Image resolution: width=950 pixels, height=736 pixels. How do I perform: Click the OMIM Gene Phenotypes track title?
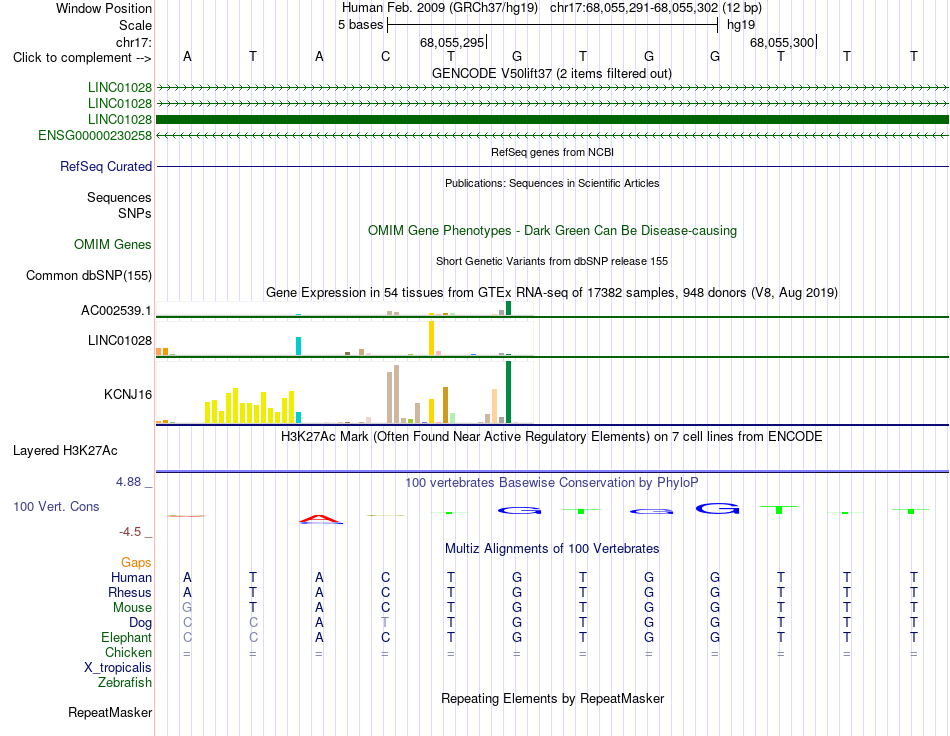[x=553, y=231]
